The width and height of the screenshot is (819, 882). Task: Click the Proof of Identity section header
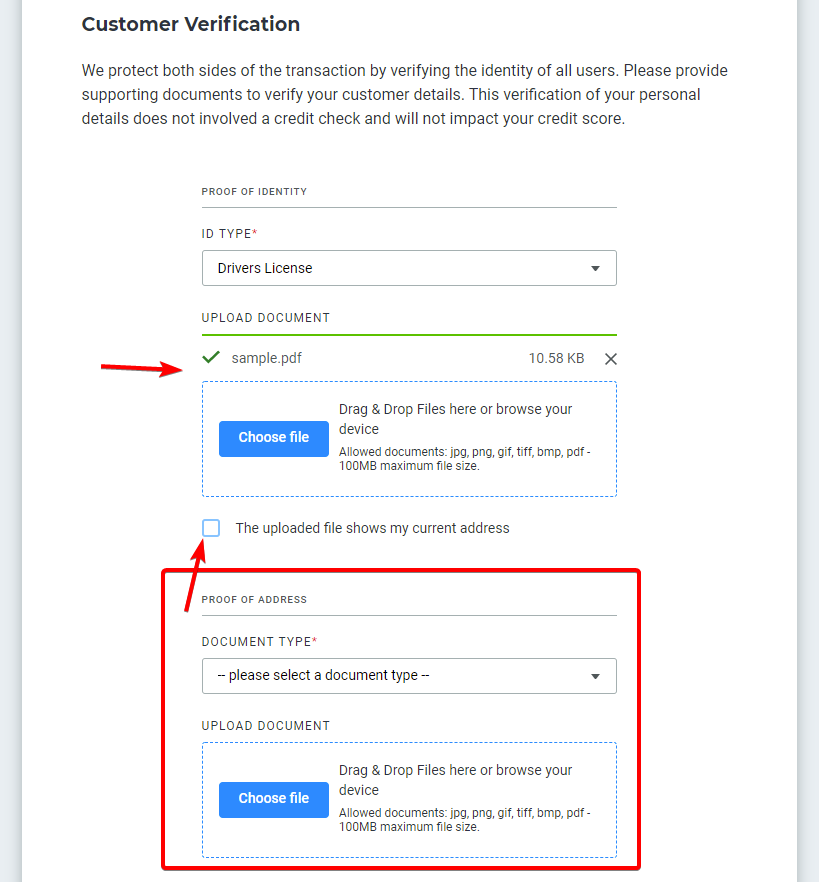[x=254, y=192]
